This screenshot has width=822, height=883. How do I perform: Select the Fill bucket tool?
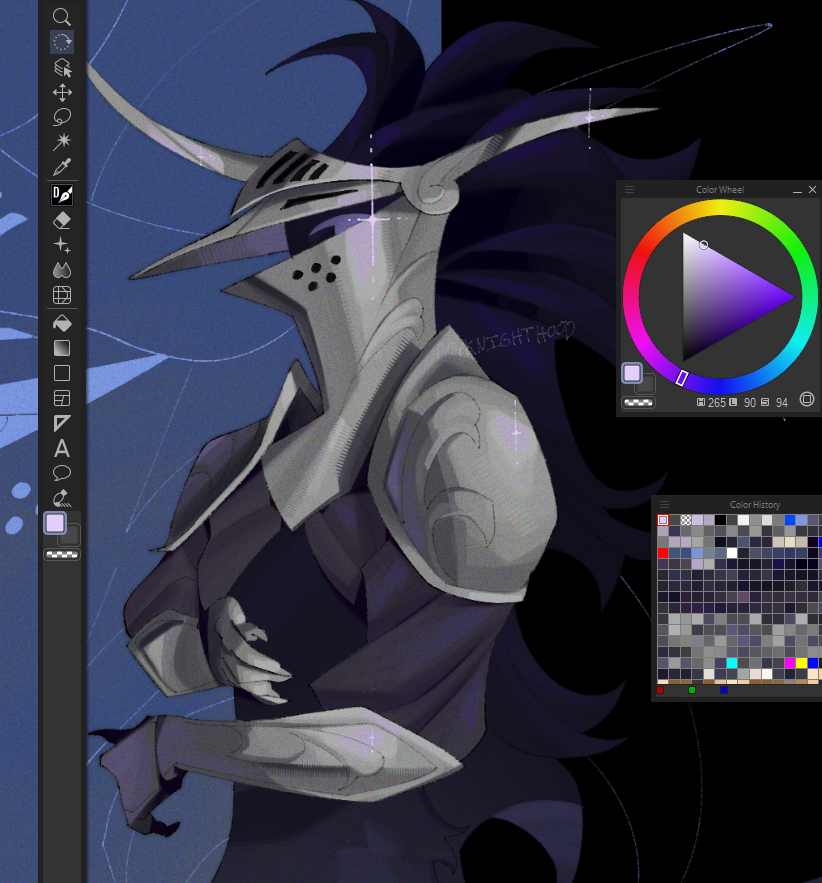click(x=62, y=323)
